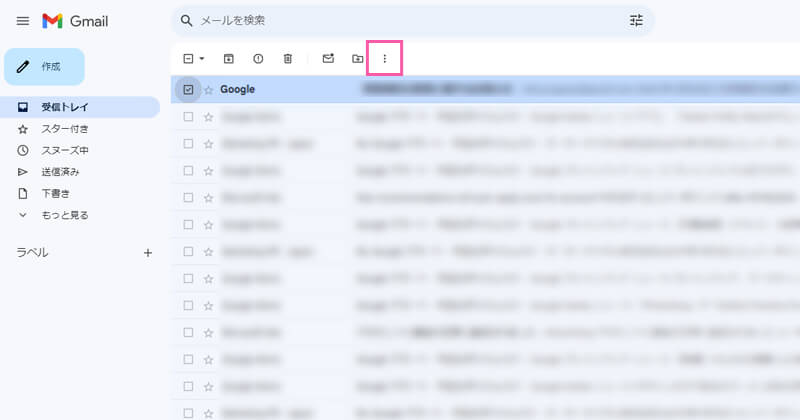The height and width of the screenshot is (420, 800).
Task: Click the archive icon in toolbar
Action: click(229, 59)
